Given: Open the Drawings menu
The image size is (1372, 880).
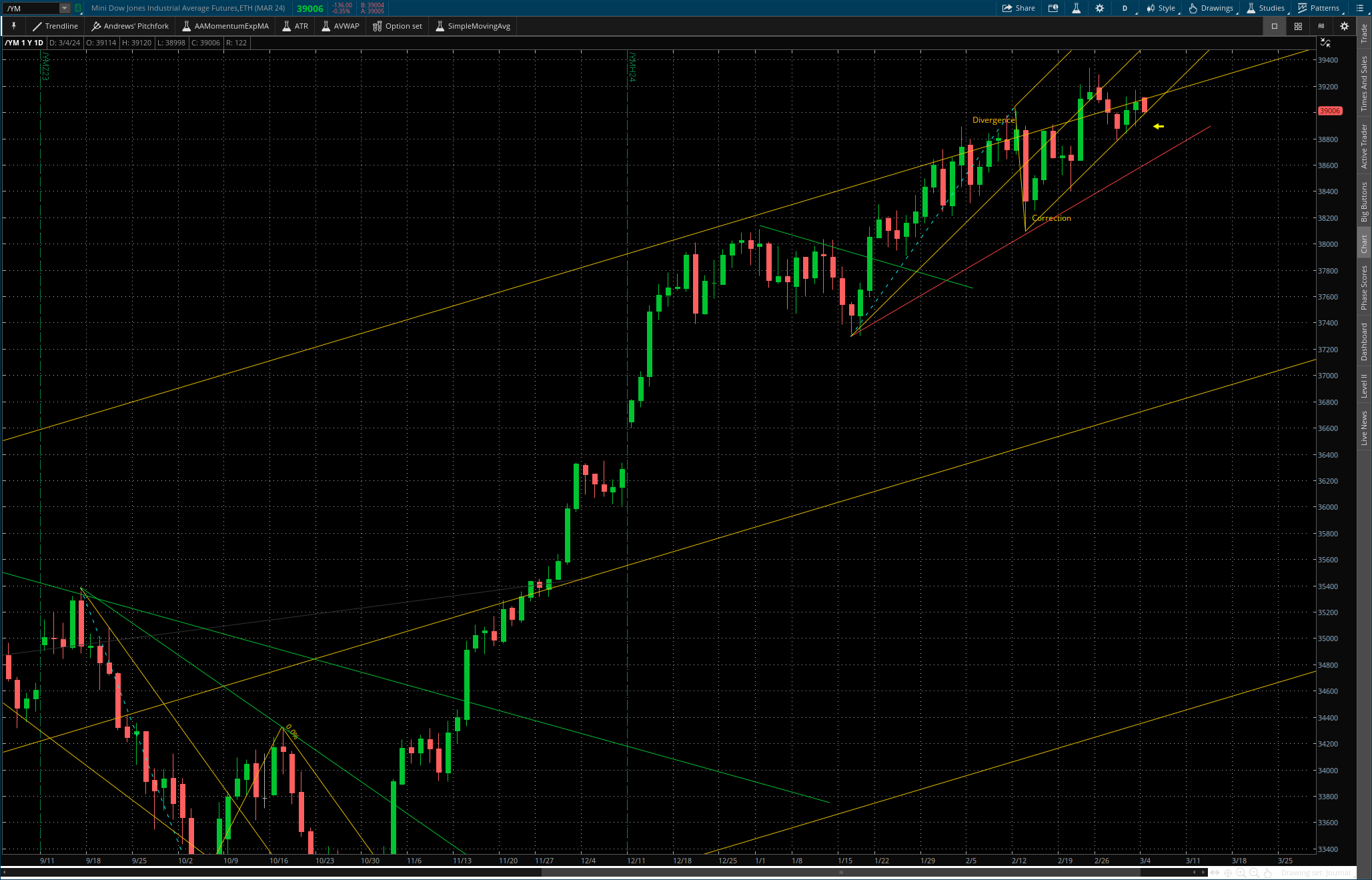Looking at the screenshot, I should point(1212,8).
